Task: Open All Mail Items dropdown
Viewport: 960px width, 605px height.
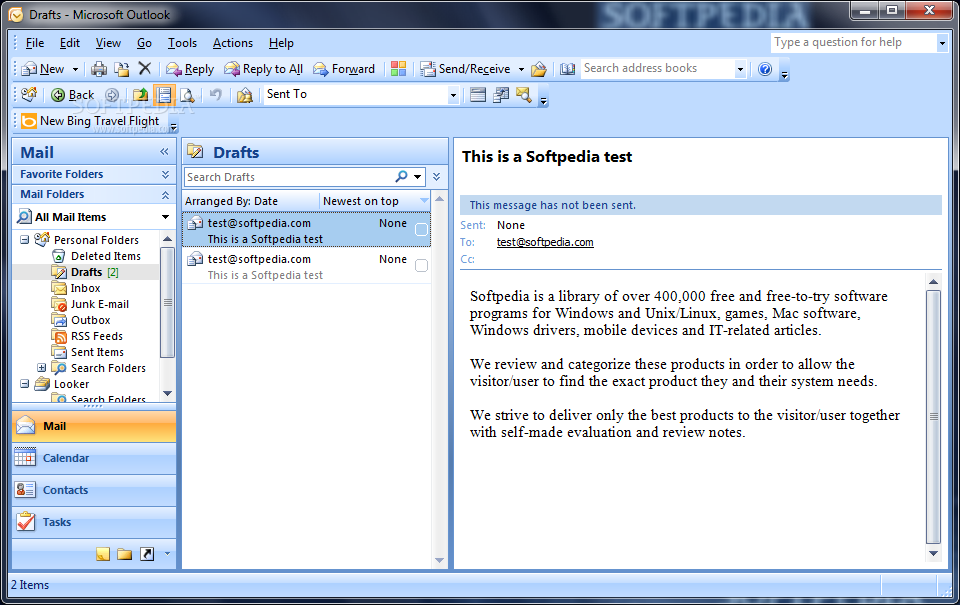Action: click(165, 217)
